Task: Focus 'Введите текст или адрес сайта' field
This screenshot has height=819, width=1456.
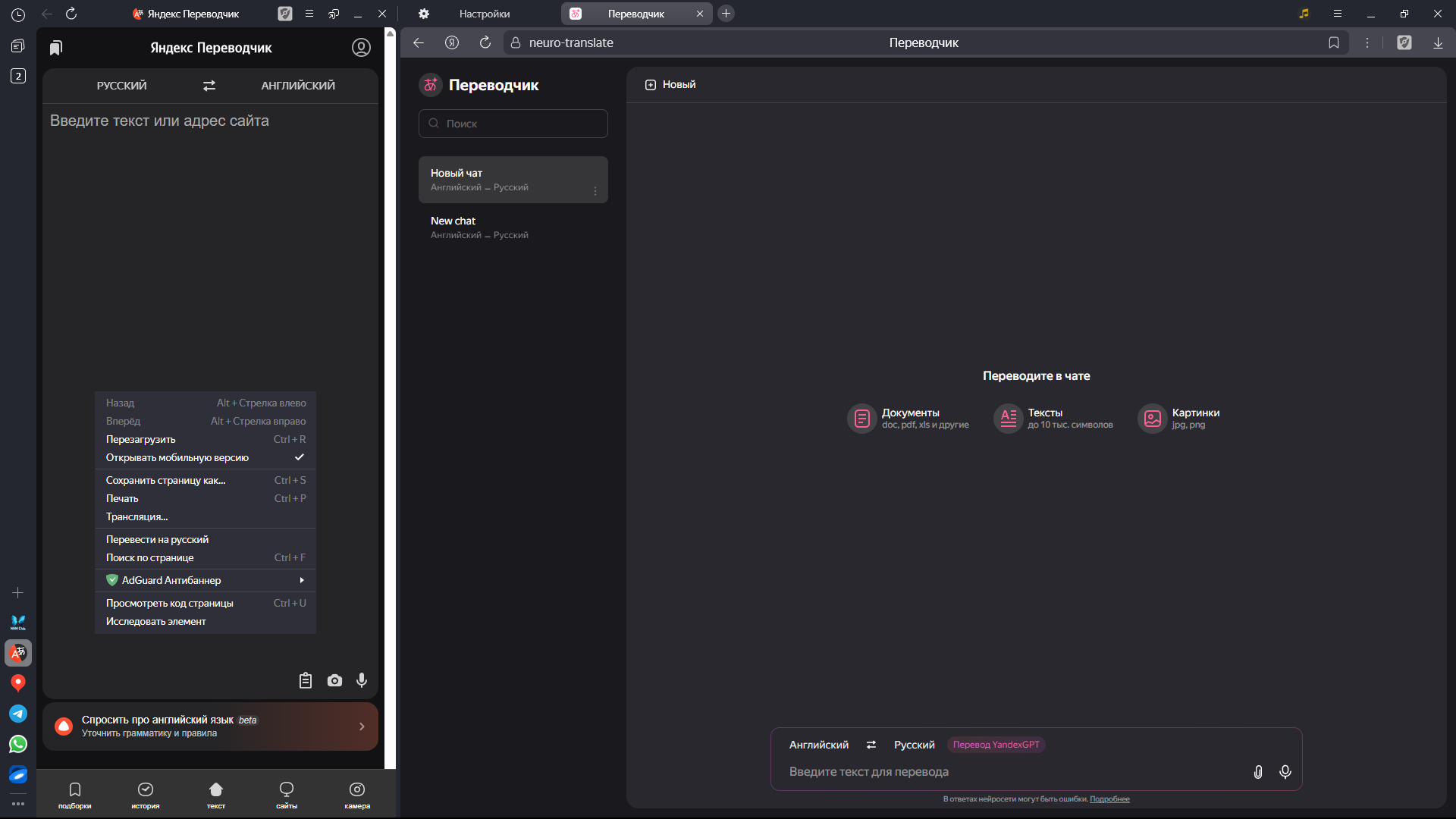Action: tap(210, 121)
